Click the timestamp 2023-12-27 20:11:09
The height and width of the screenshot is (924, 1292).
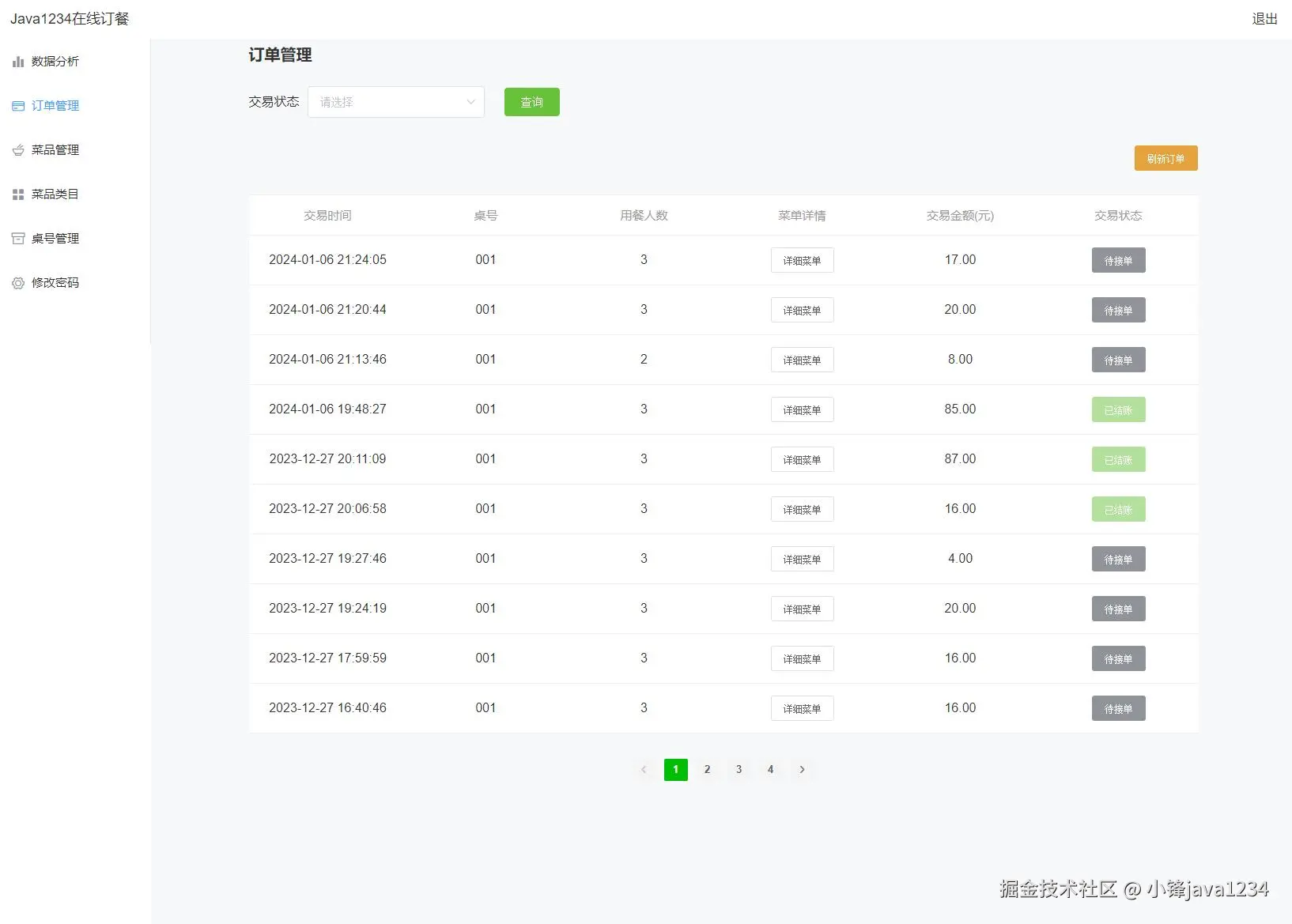click(327, 458)
